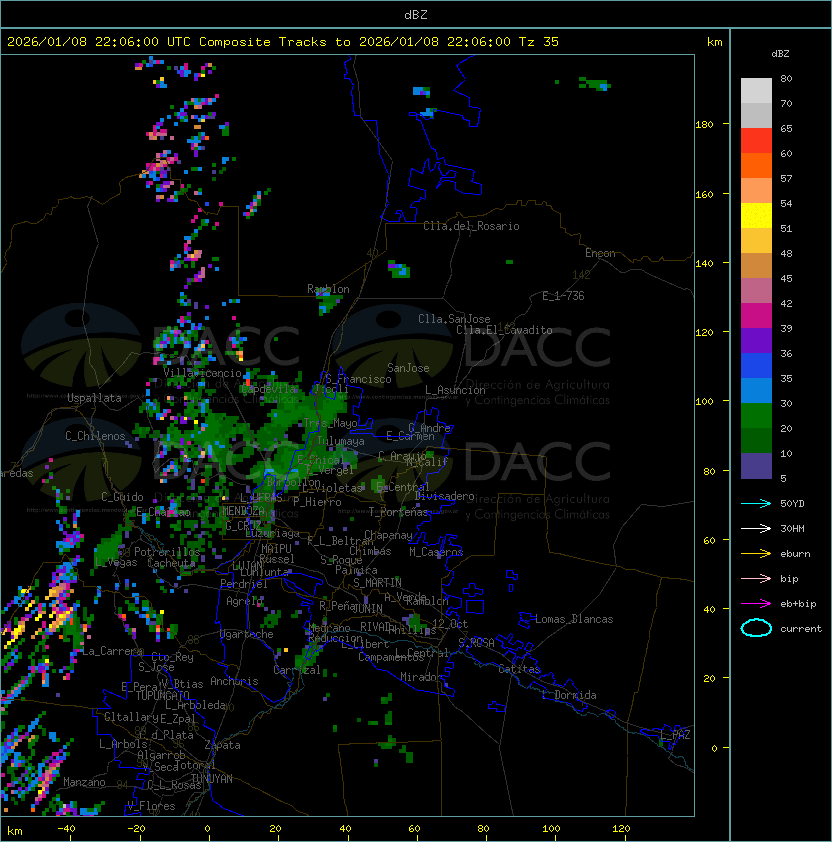The height and width of the screenshot is (842, 832).
Task: Click the yellow eburn arrow in legend
Action: (756, 554)
